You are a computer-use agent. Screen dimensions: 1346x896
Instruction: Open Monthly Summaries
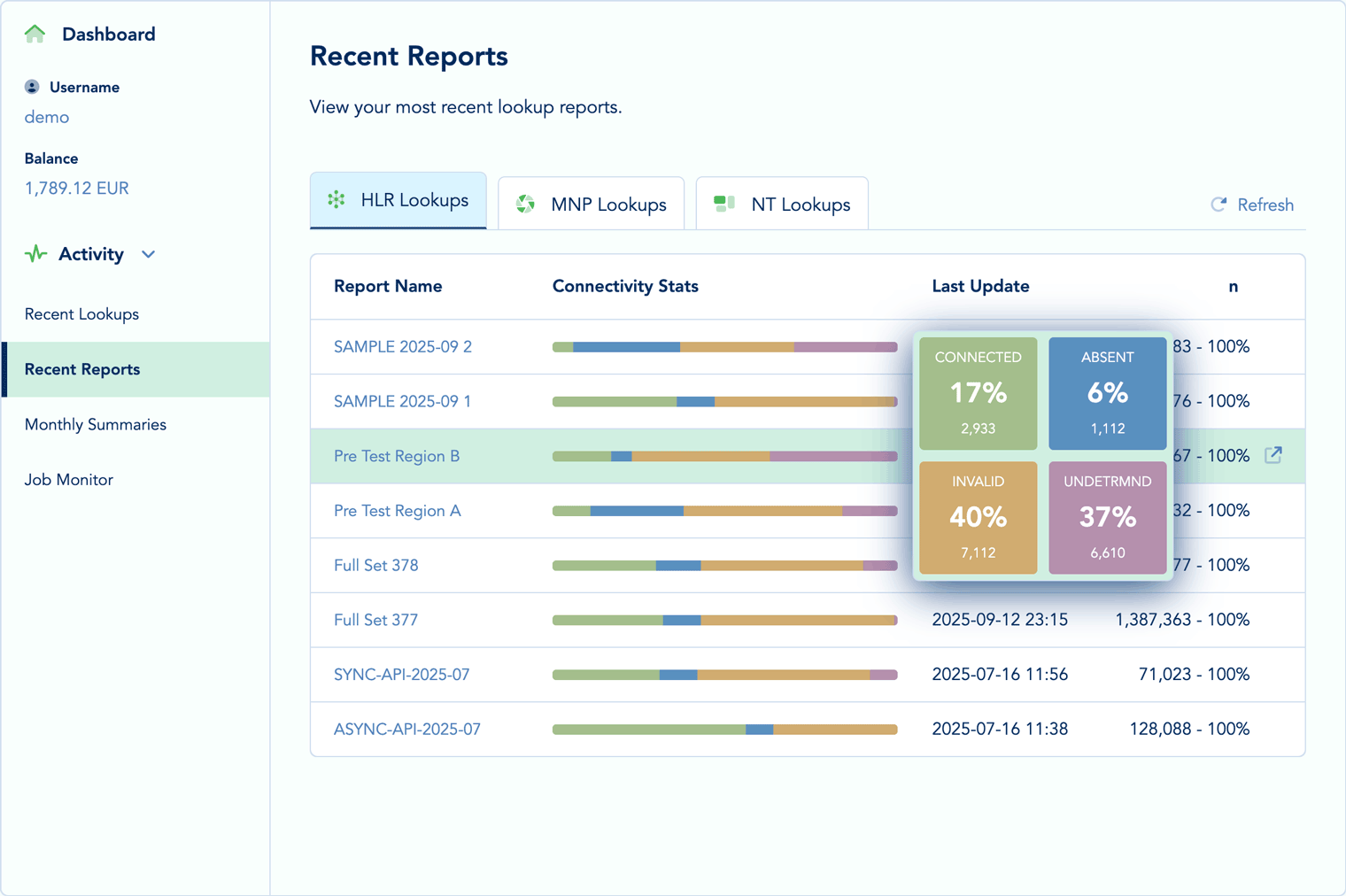95,424
